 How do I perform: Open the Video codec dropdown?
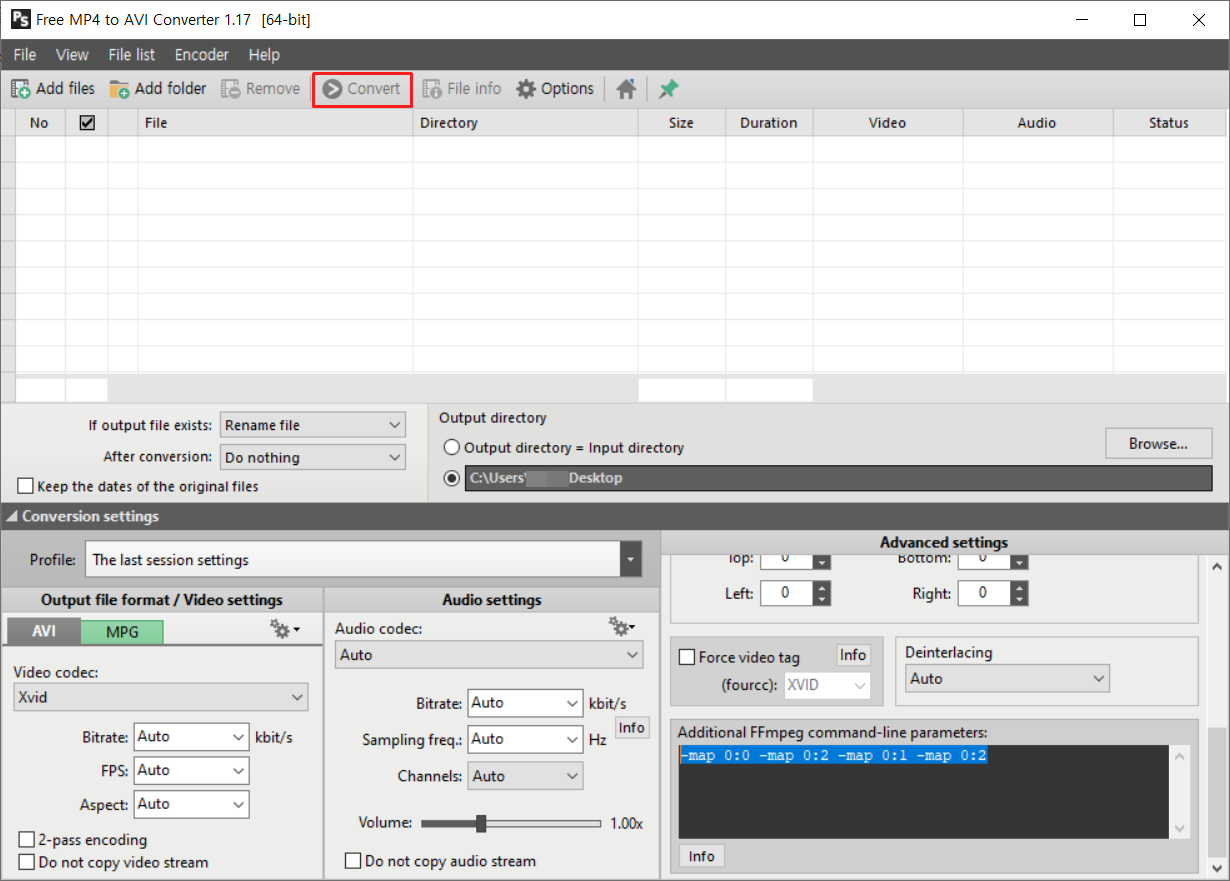[161, 697]
